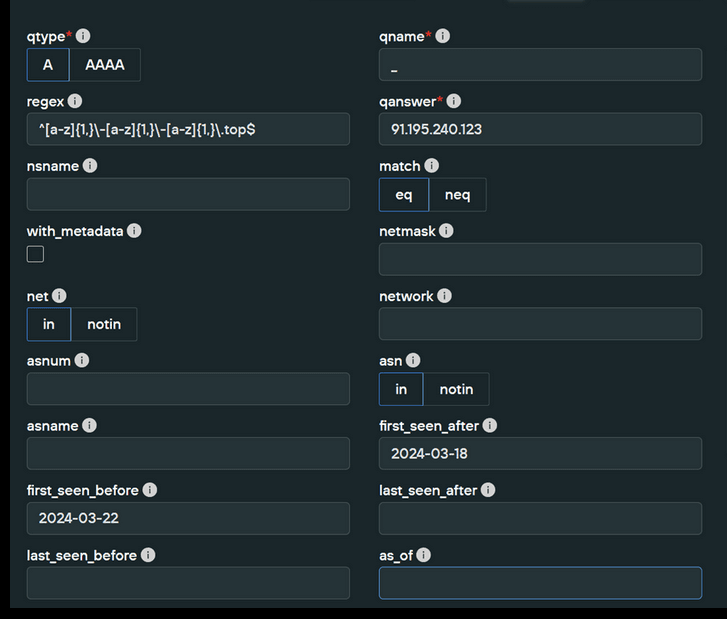Select the A record qtype option
The width and height of the screenshot is (727, 619).
coord(48,65)
